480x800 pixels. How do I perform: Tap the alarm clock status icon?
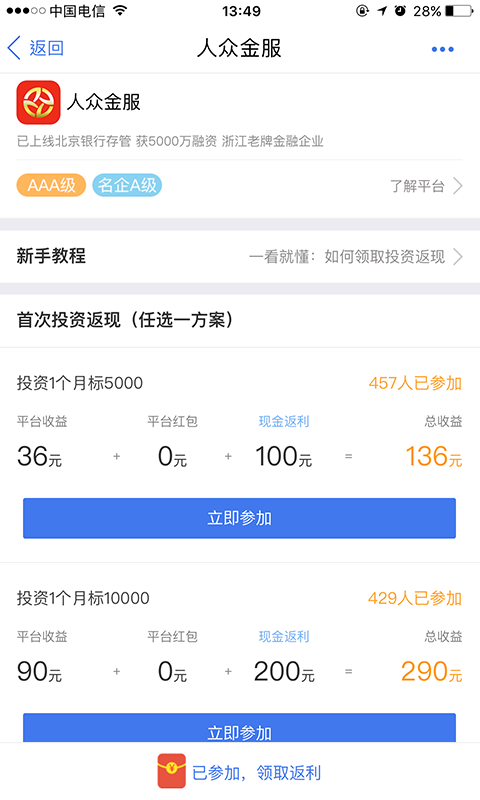[x=400, y=10]
